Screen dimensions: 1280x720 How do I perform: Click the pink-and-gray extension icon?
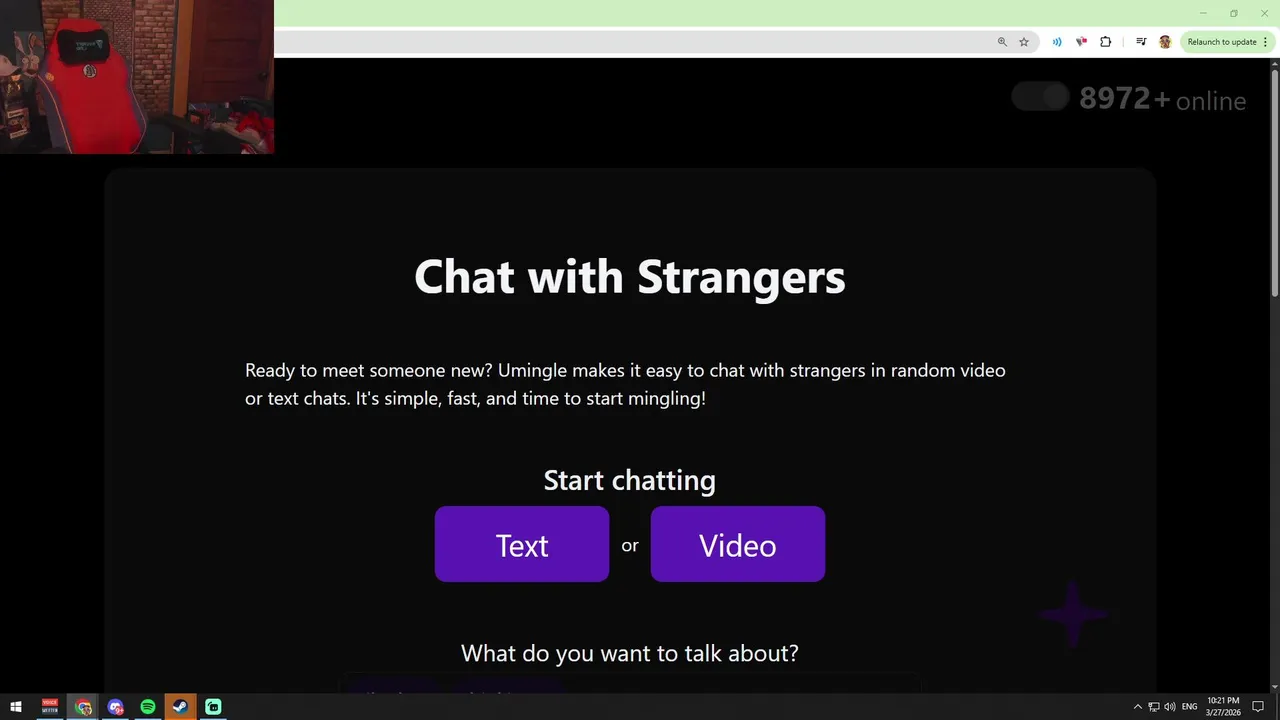click(1081, 42)
